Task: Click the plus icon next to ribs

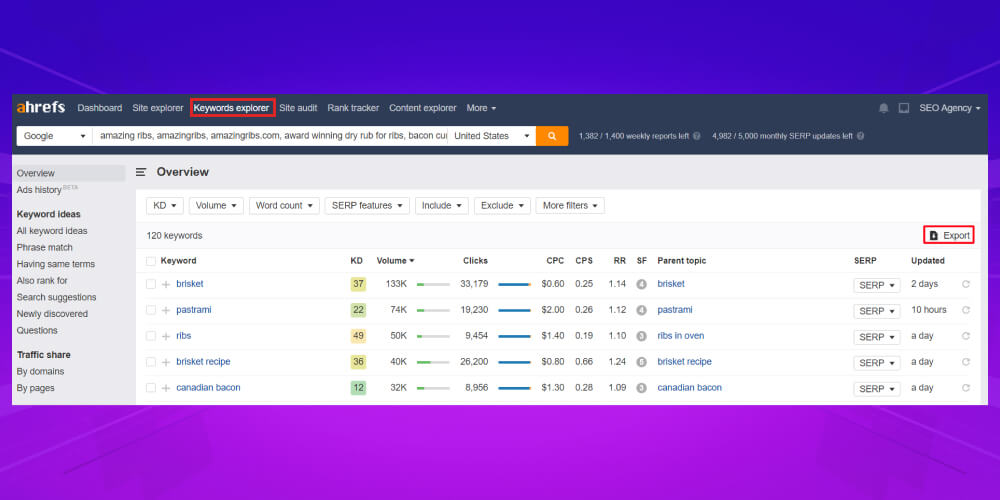Action: pos(166,336)
